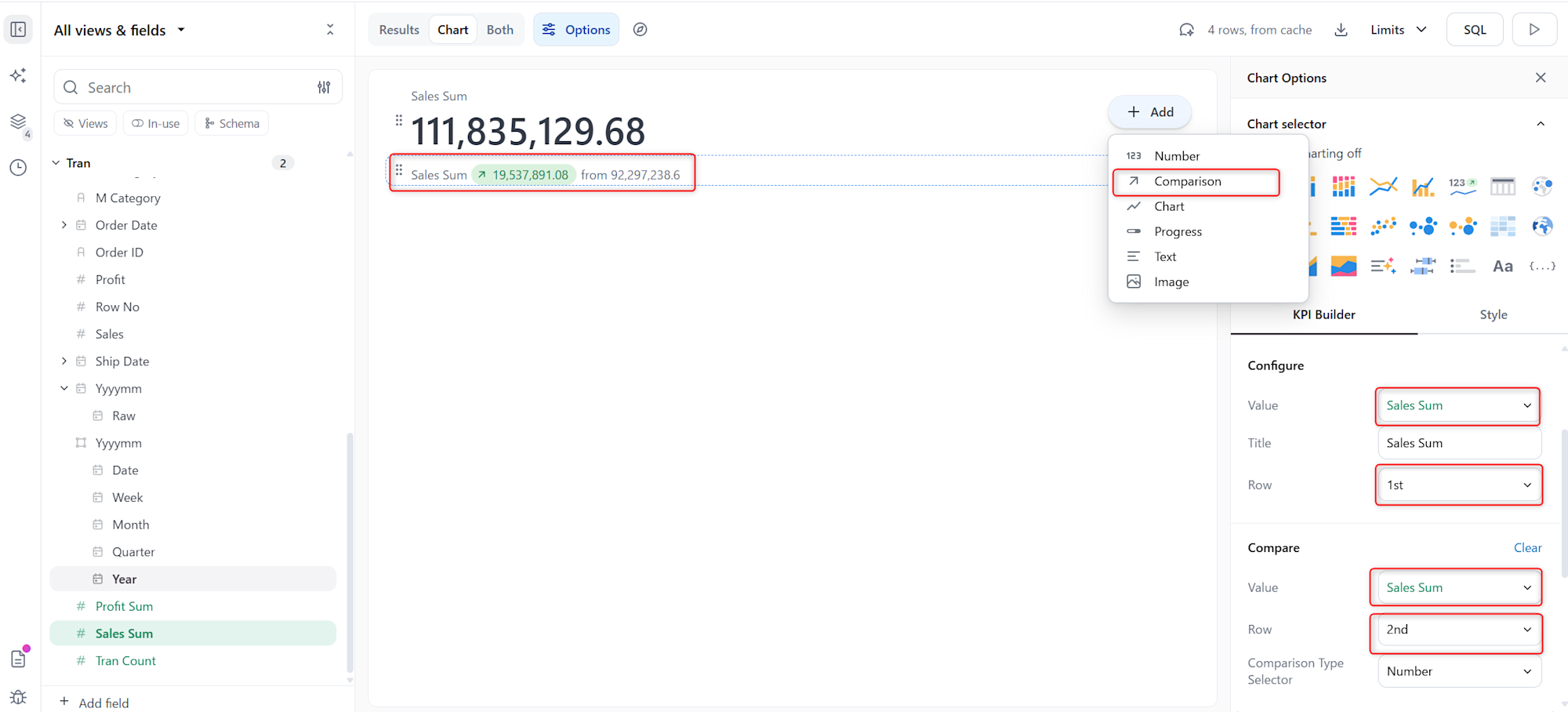Select the box plot chart type
The width and height of the screenshot is (1568, 712).
(x=1423, y=267)
